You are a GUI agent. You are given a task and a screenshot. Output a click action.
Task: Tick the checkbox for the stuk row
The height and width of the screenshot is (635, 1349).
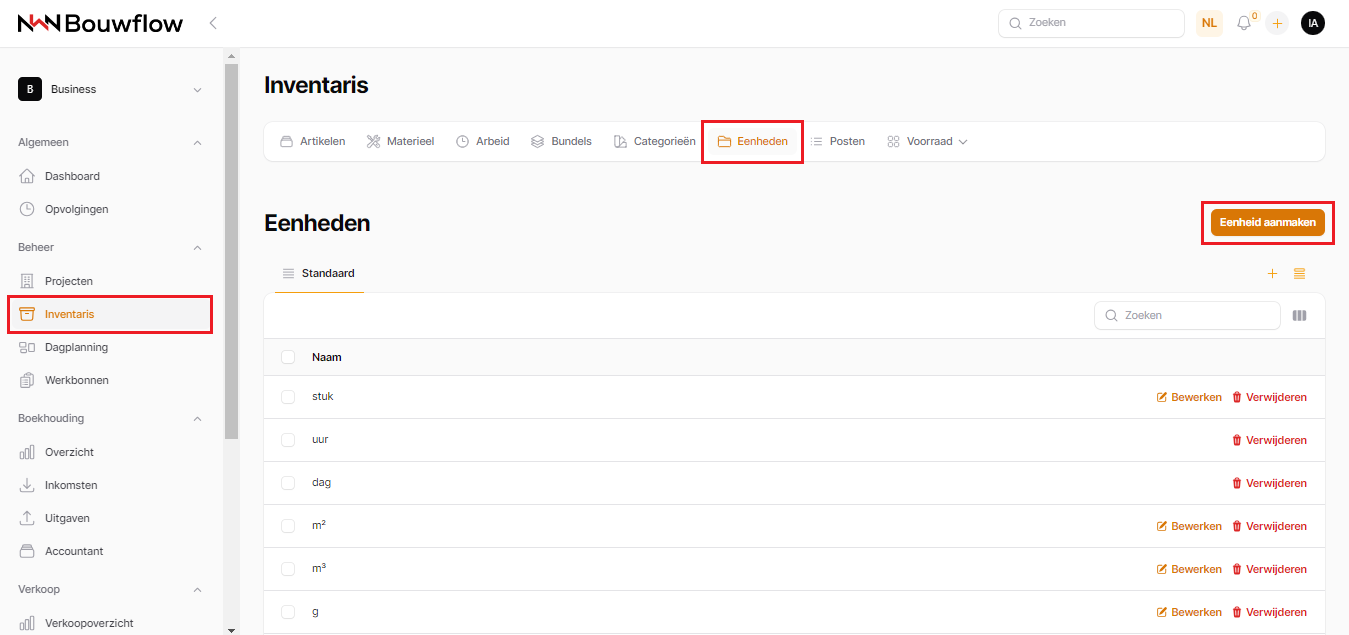288,397
